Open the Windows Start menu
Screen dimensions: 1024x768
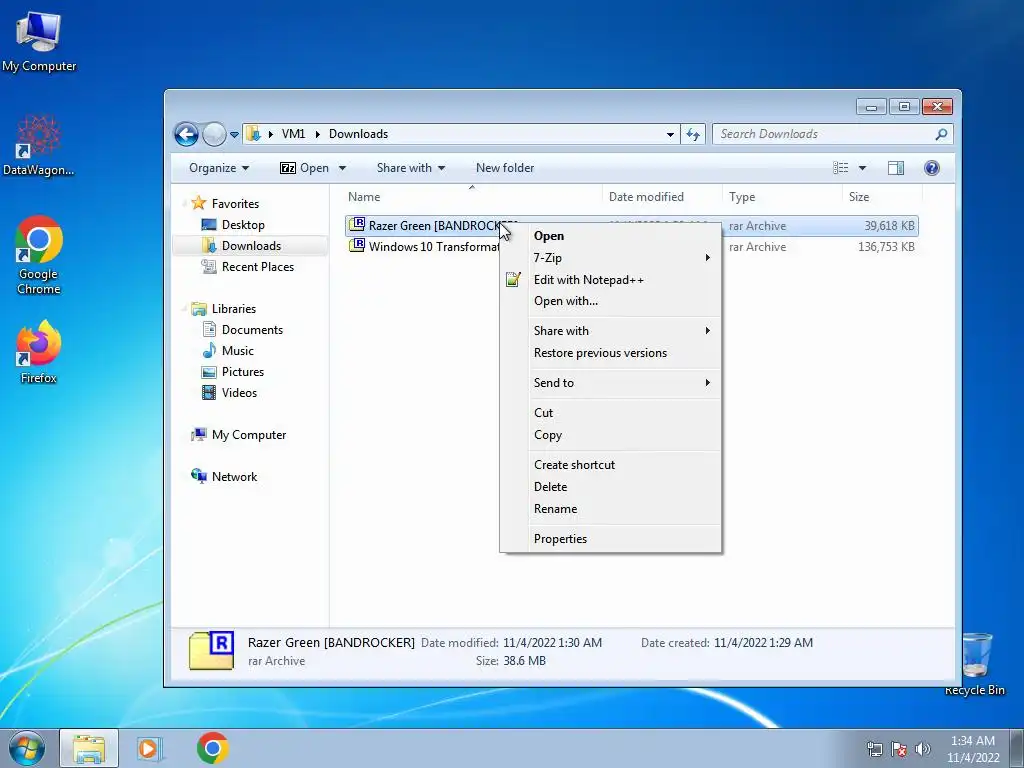(27, 748)
